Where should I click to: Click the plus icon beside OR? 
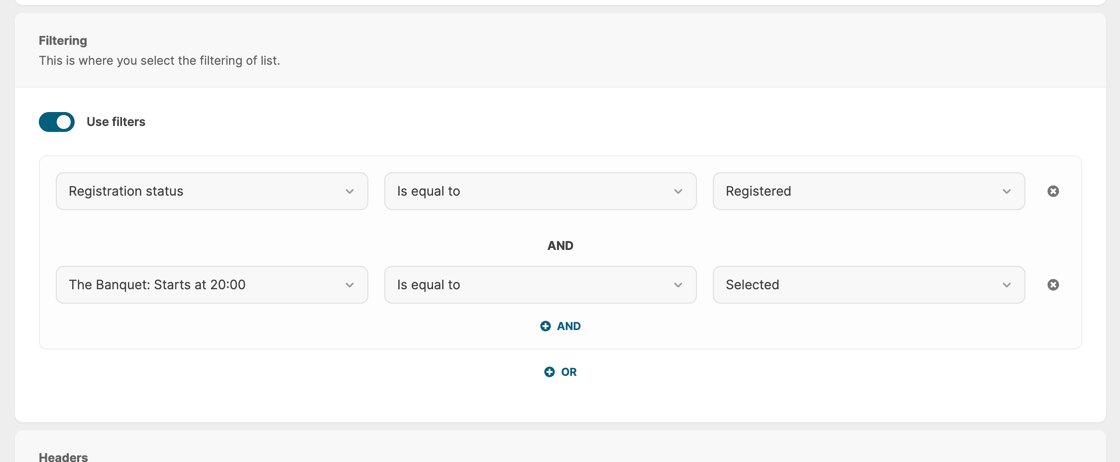[549, 372]
